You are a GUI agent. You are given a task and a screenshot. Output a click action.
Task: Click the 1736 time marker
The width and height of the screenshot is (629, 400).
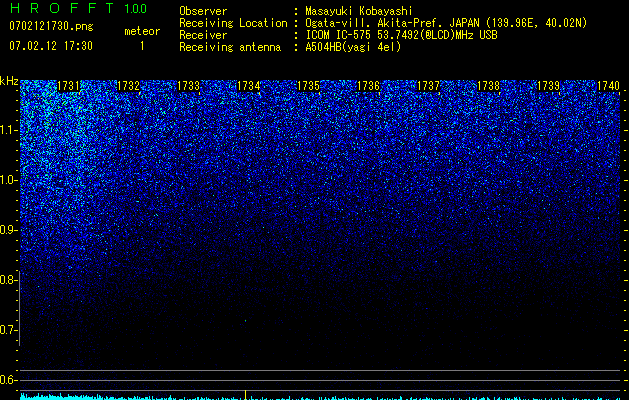368,86
